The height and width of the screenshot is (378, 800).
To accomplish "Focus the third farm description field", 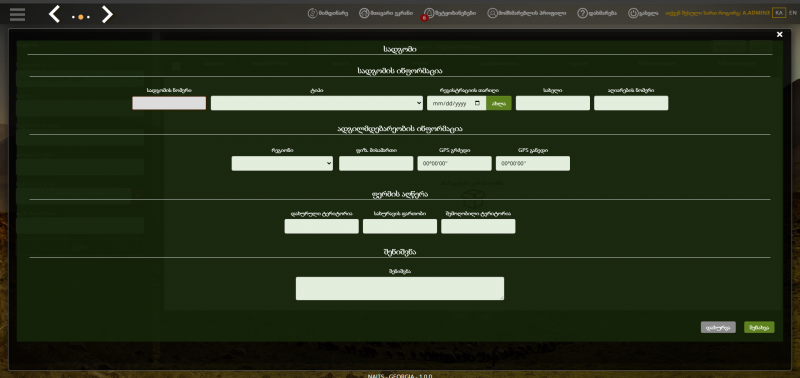I will [x=478, y=226].
